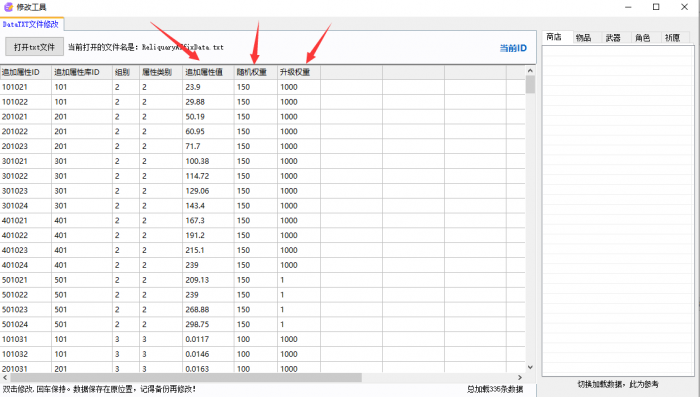Select cell with ID 401024
The width and height of the screenshot is (700, 397).
(x=25, y=265)
